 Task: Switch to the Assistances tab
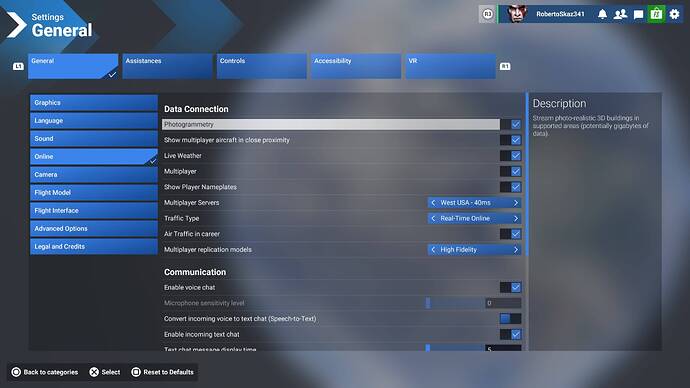(167, 66)
